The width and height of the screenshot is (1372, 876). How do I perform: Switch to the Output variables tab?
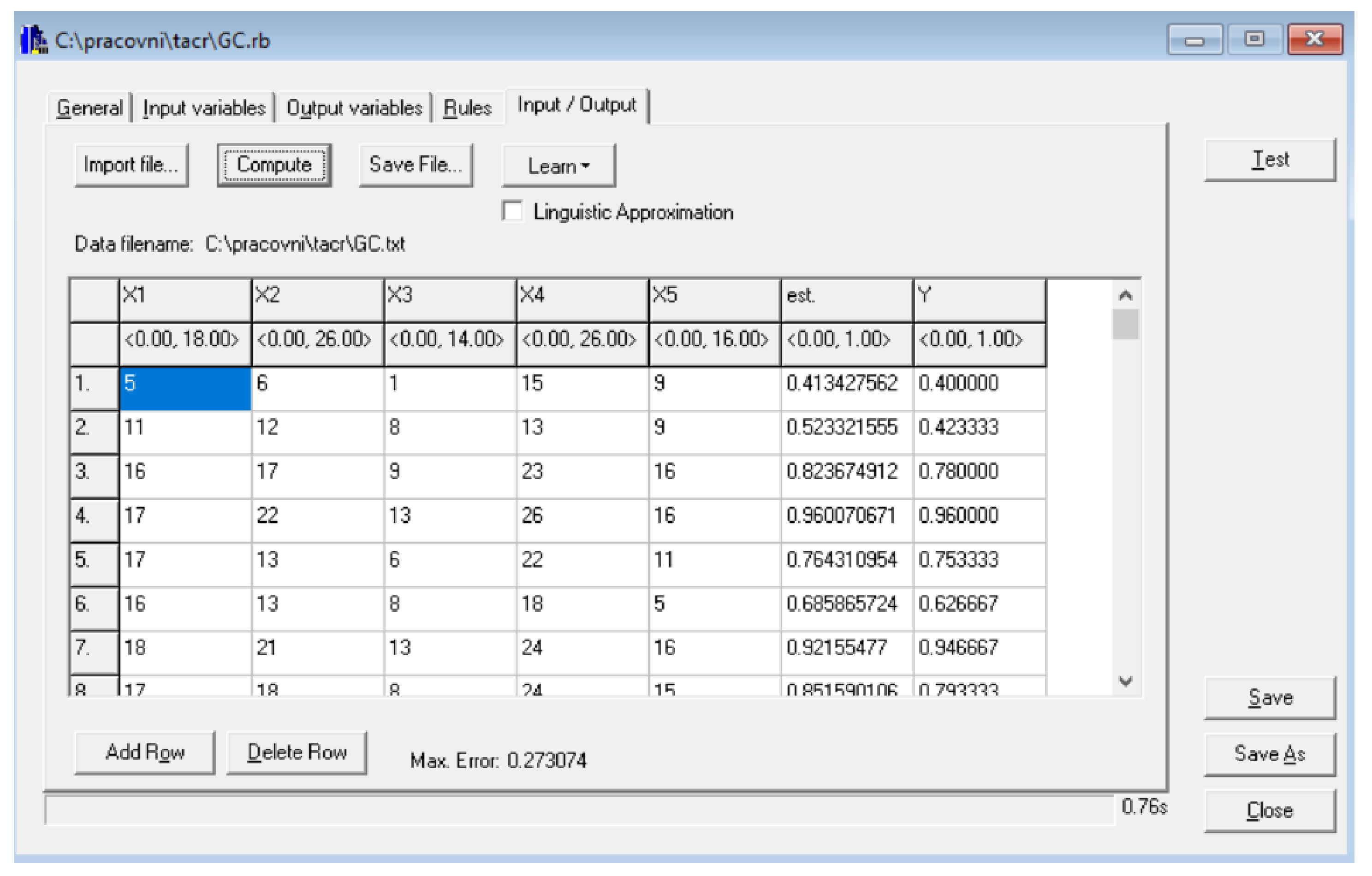click(x=354, y=107)
